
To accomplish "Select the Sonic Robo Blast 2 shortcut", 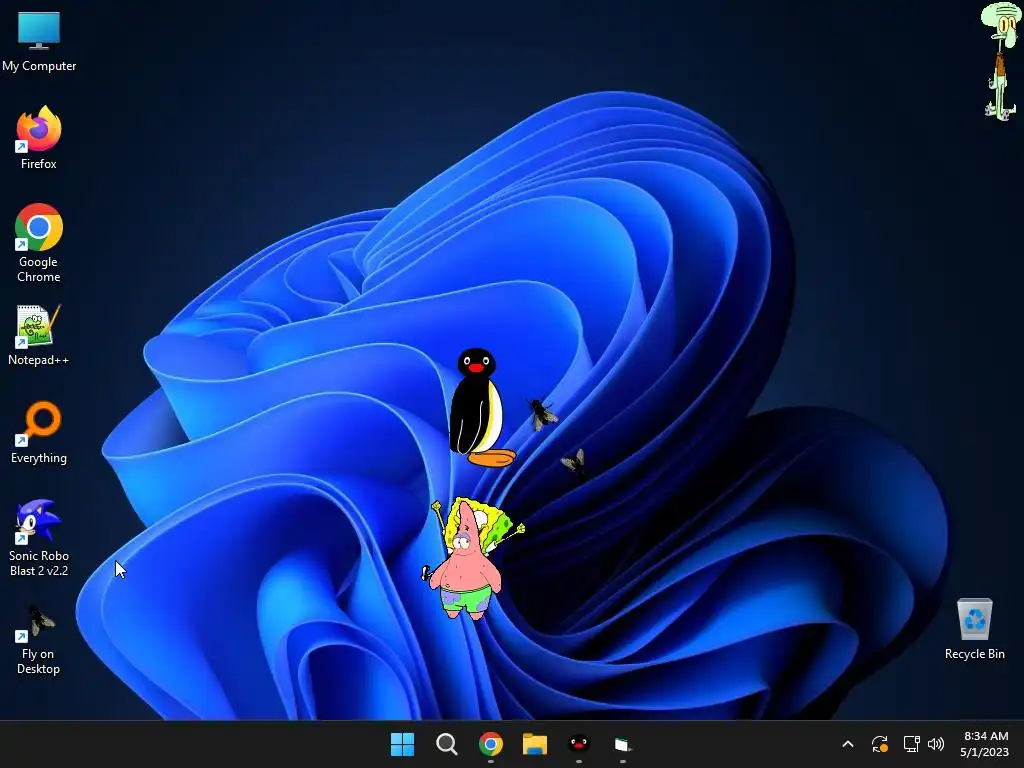I will [39, 538].
